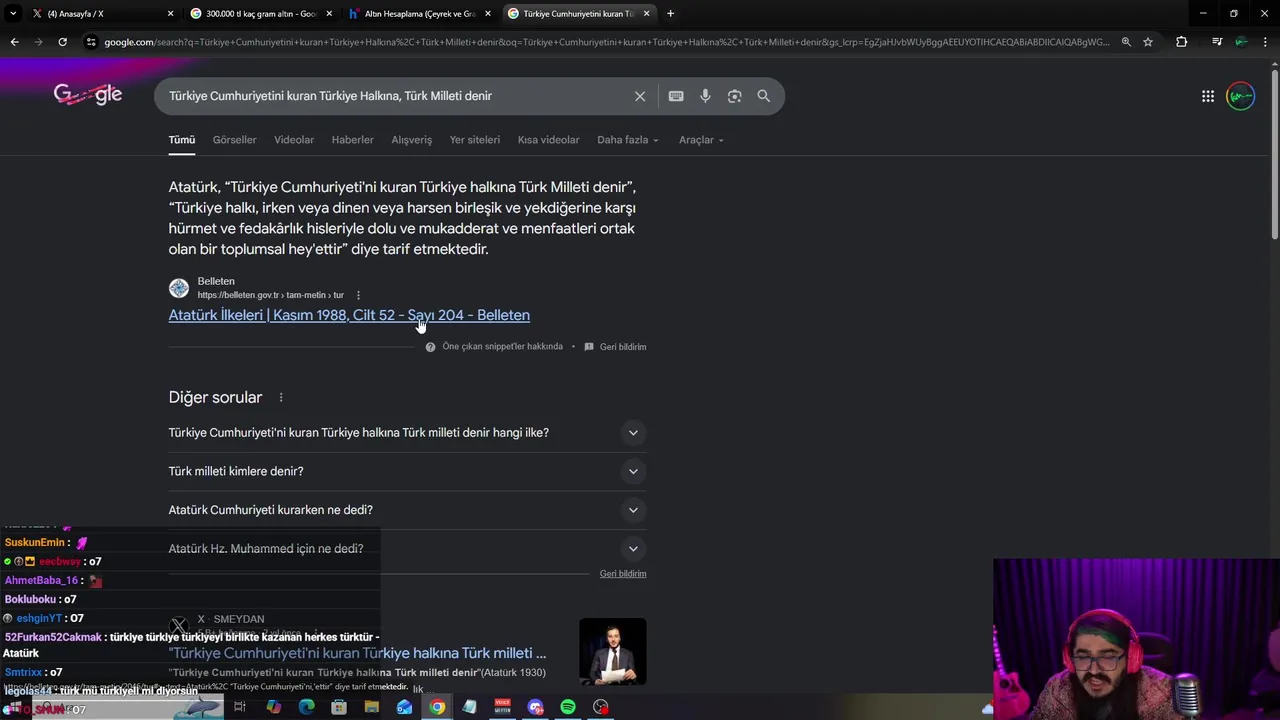Go back one page in the browser
Image resolution: width=1280 pixels, height=720 pixels.
(x=14, y=42)
